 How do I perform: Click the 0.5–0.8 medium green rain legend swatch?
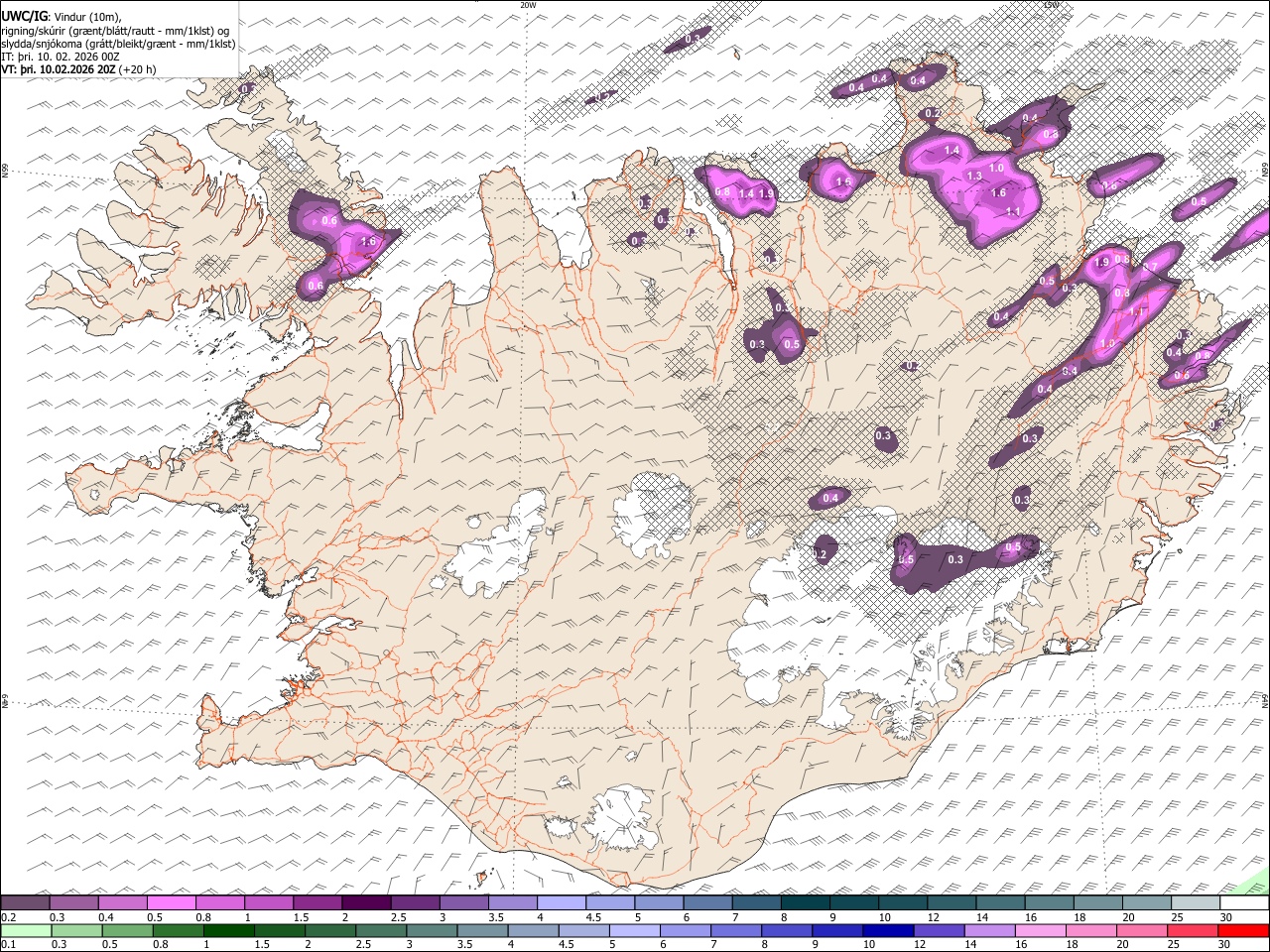[127, 930]
